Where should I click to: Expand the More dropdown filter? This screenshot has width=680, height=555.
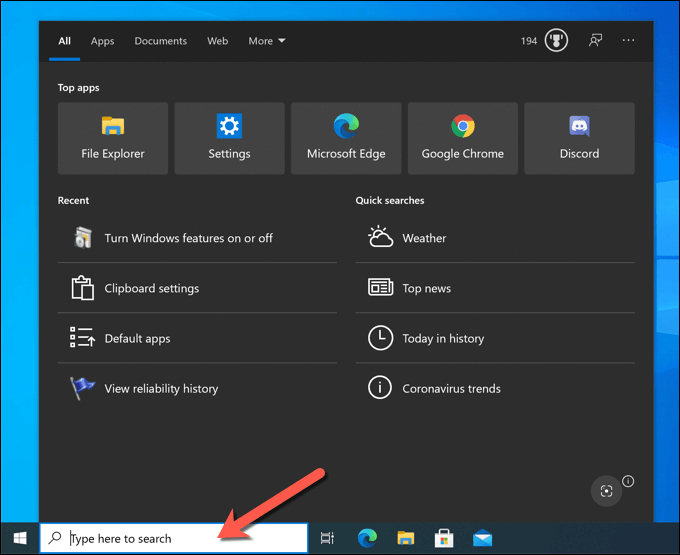266,41
